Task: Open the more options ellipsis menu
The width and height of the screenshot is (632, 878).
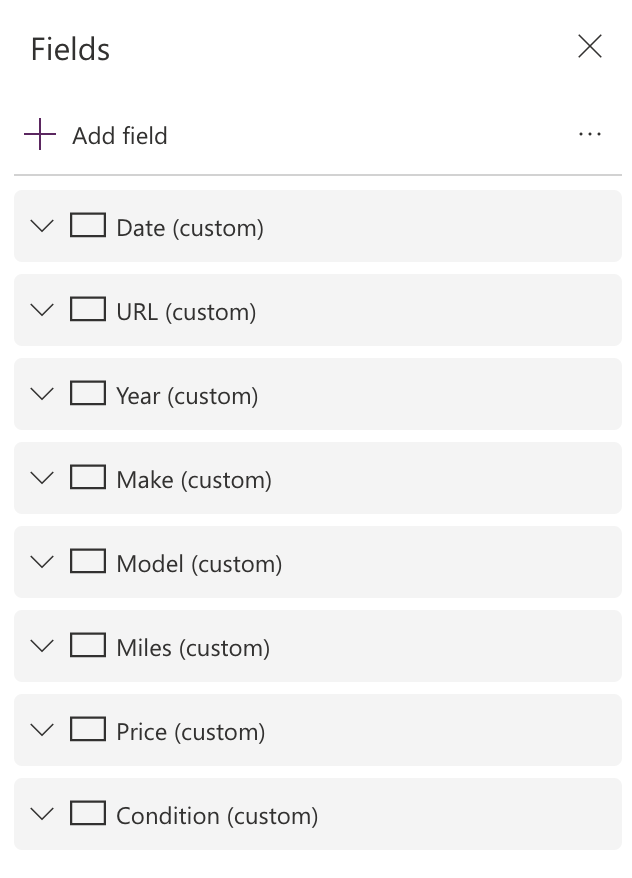Action: (x=590, y=133)
